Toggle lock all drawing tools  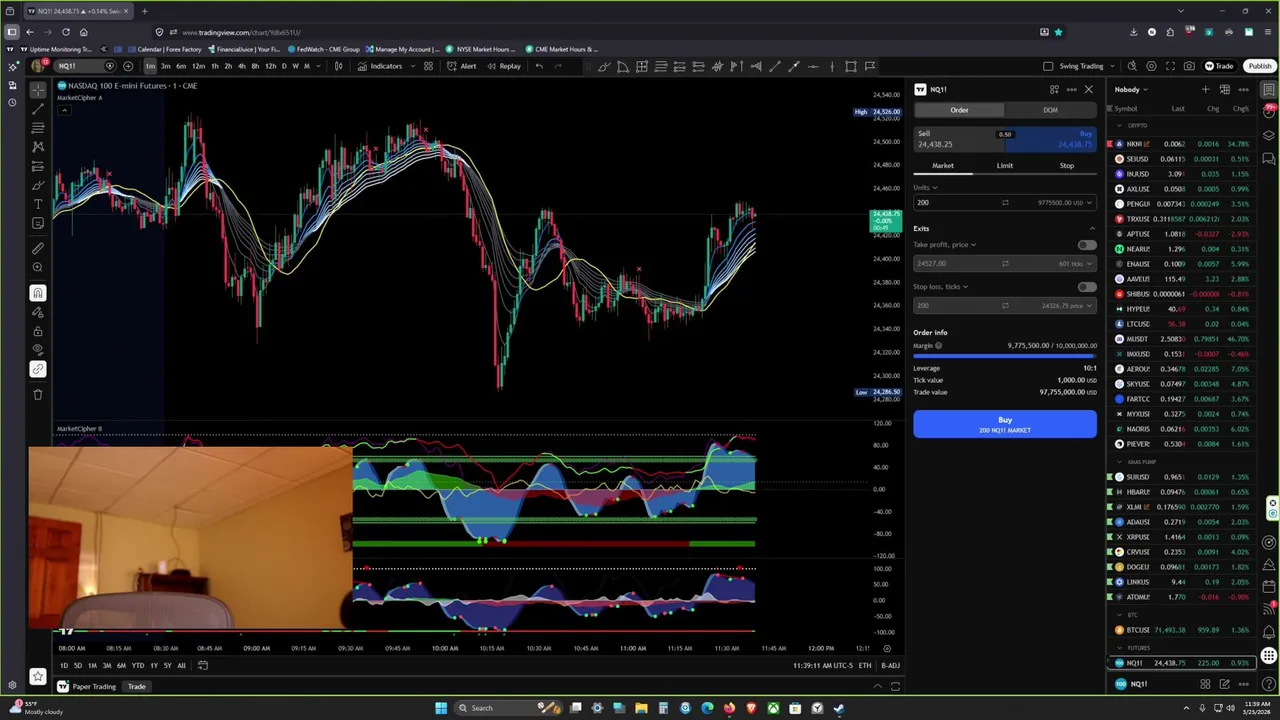(38, 331)
